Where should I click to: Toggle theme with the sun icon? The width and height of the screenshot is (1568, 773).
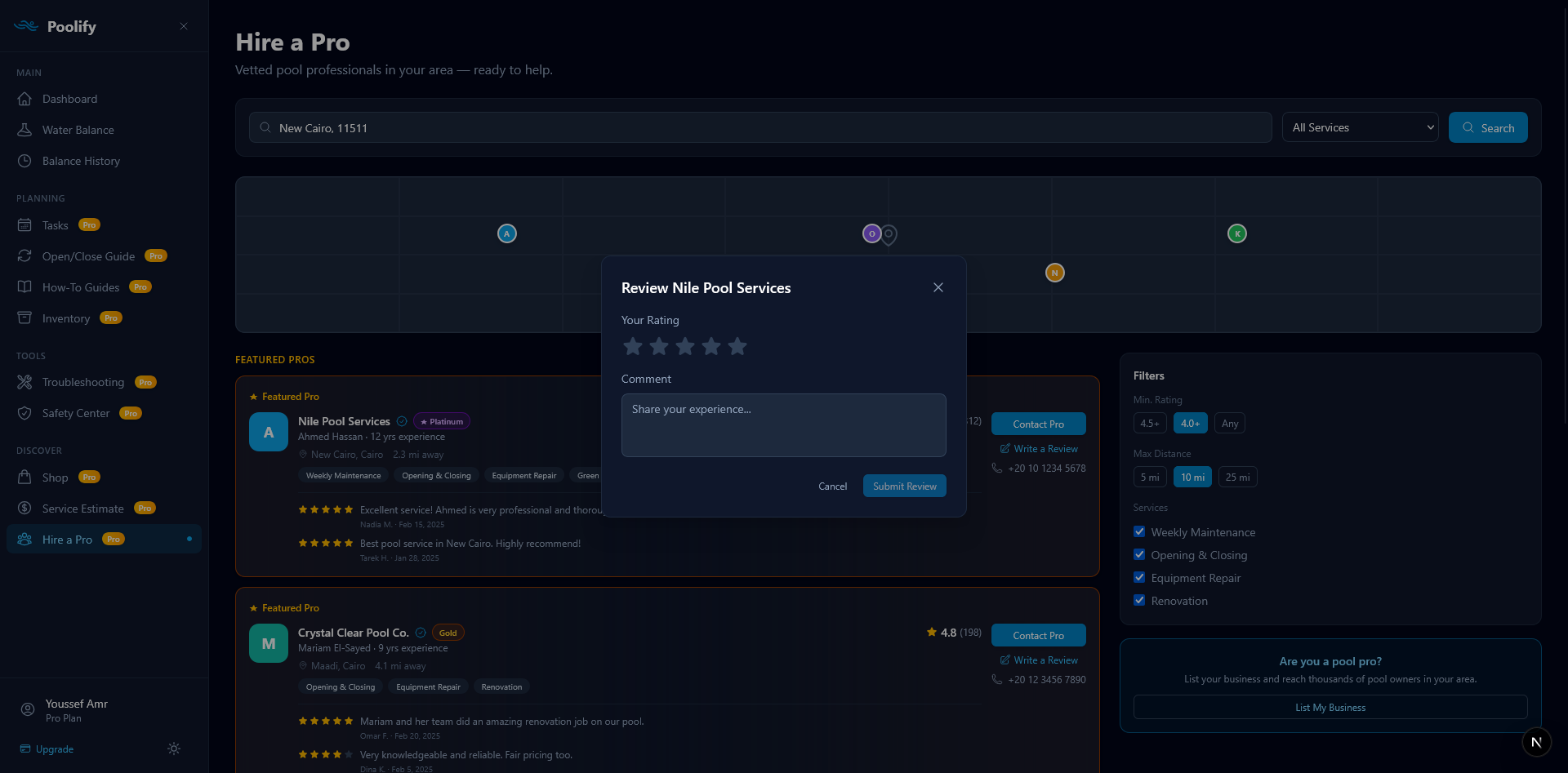click(x=174, y=749)
